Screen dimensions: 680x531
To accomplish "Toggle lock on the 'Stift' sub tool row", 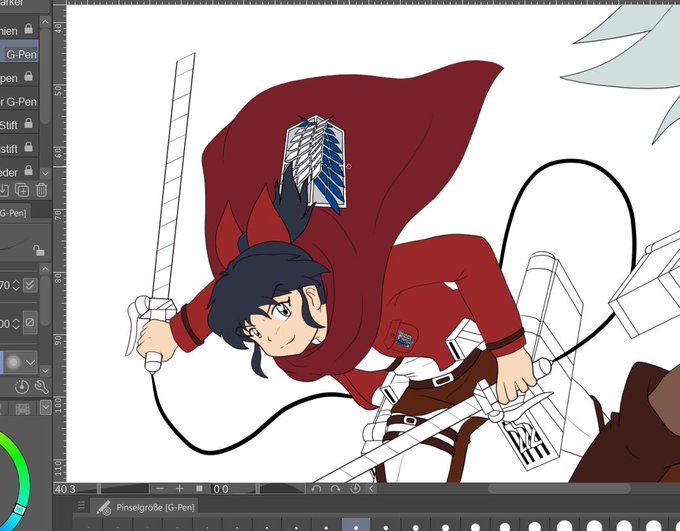I will coord(28,124).
